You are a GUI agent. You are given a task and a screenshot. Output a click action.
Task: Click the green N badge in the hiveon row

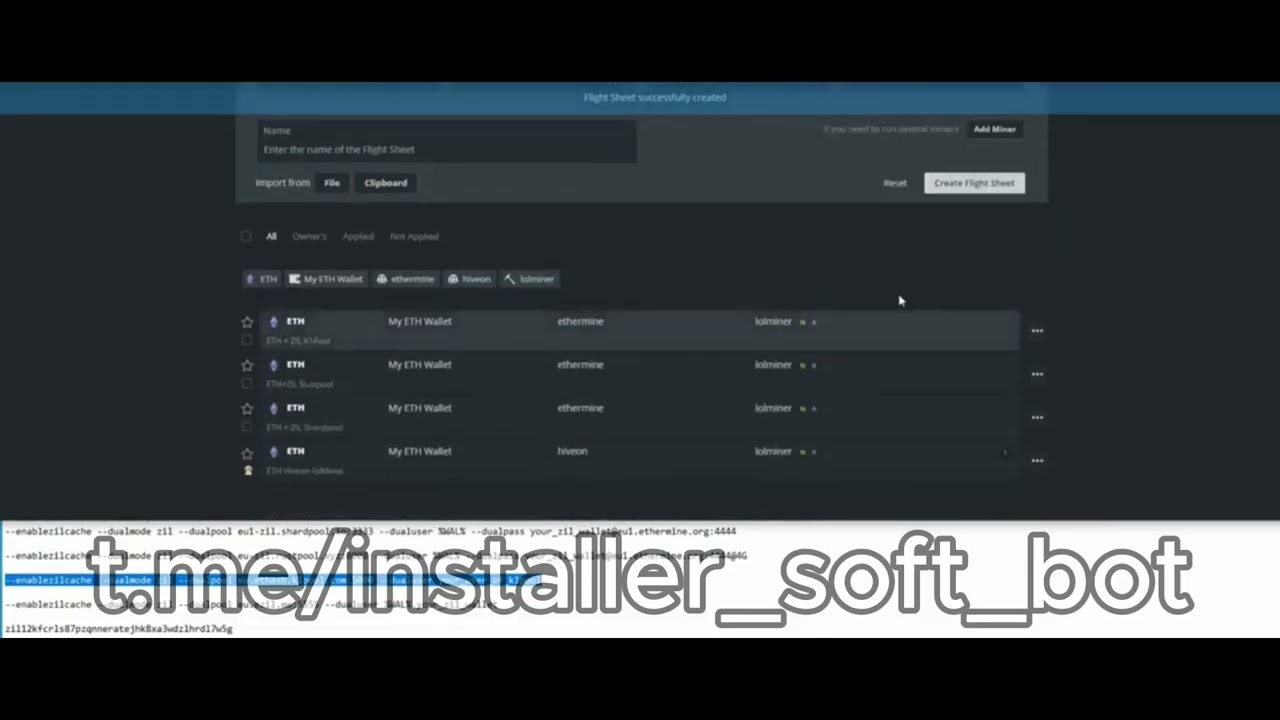[803, 452]
